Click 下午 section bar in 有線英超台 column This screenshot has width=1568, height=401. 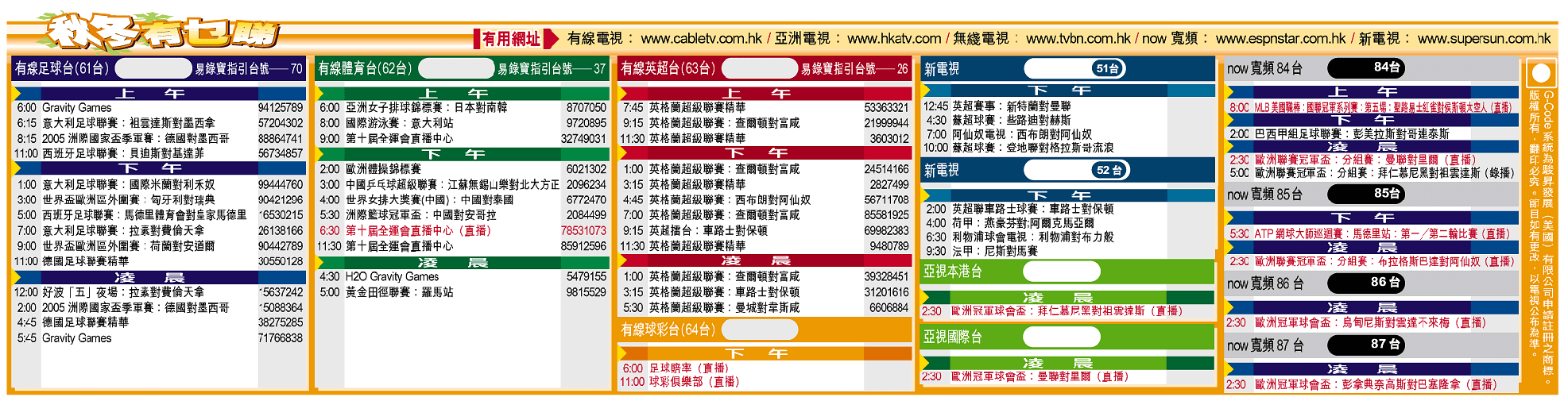pyautogui.click(x=765, y=152)
